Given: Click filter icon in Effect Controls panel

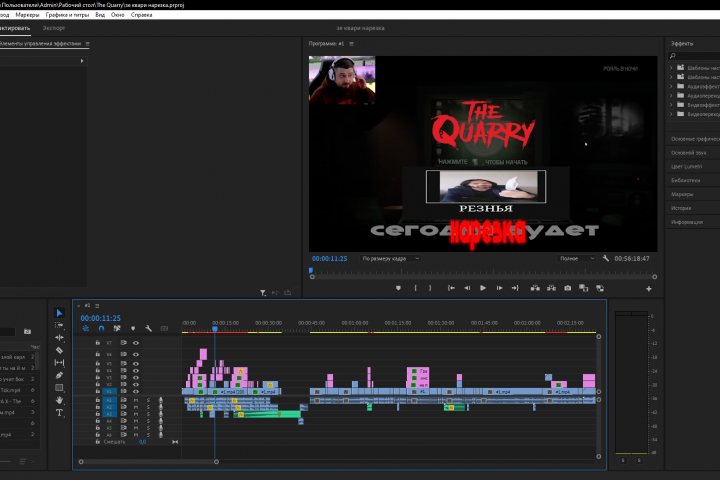Looking at the screenshot, I should click(263, 293).
